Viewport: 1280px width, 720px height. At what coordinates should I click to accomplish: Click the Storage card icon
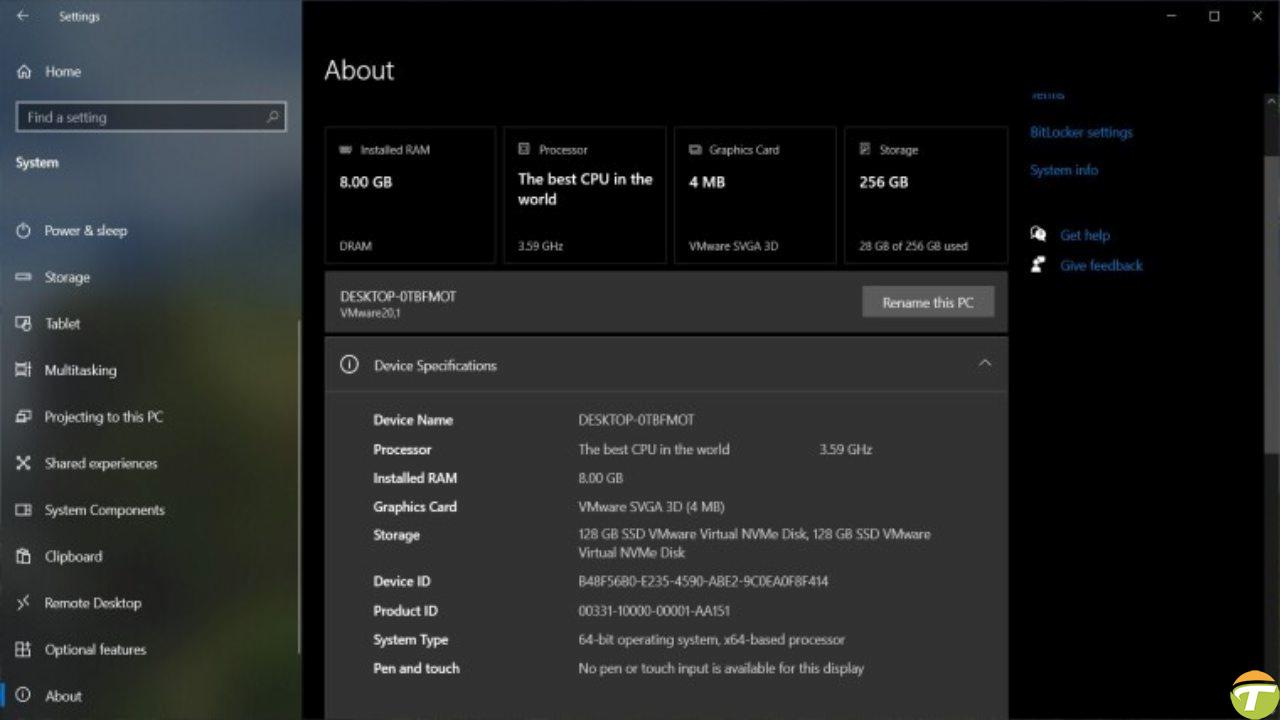865,149
